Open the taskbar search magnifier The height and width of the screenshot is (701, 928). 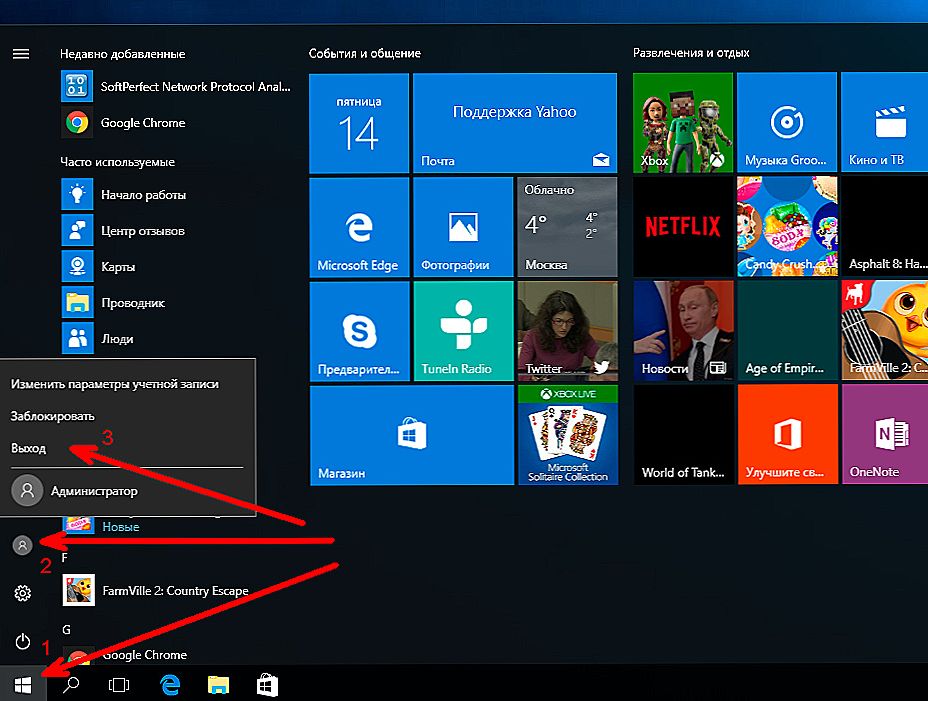tap(71, 685)
